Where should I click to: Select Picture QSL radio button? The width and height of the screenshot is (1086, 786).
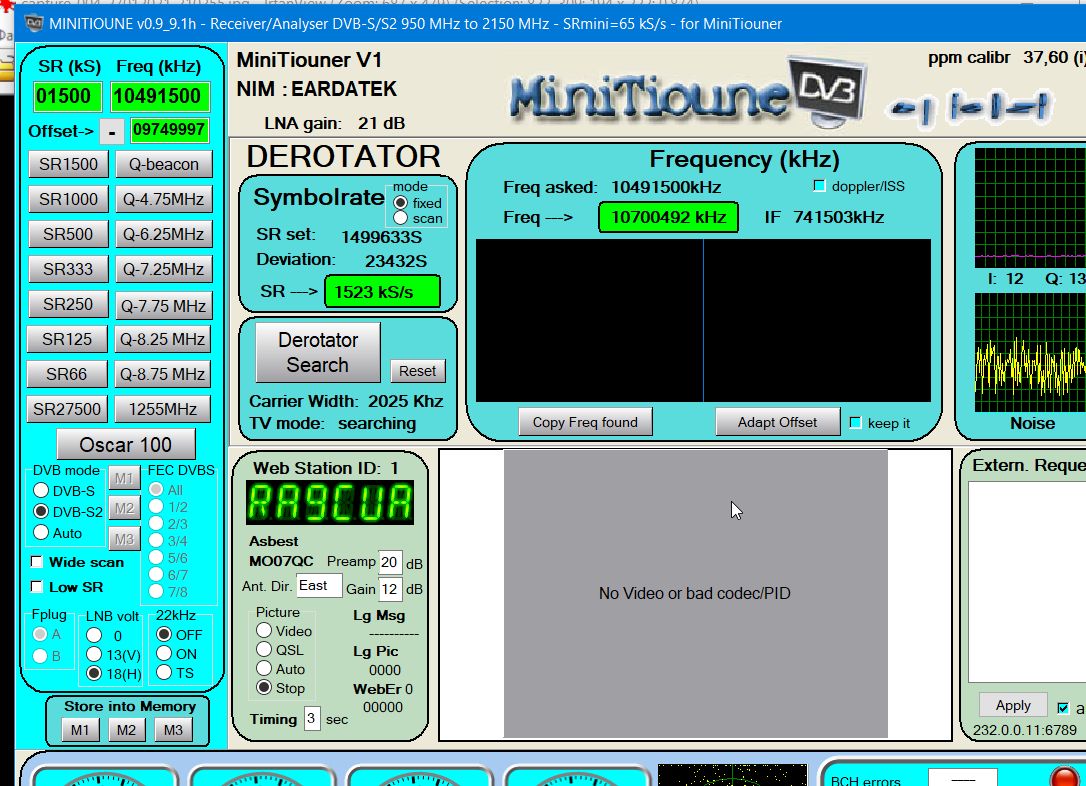[x=264, y=650]
